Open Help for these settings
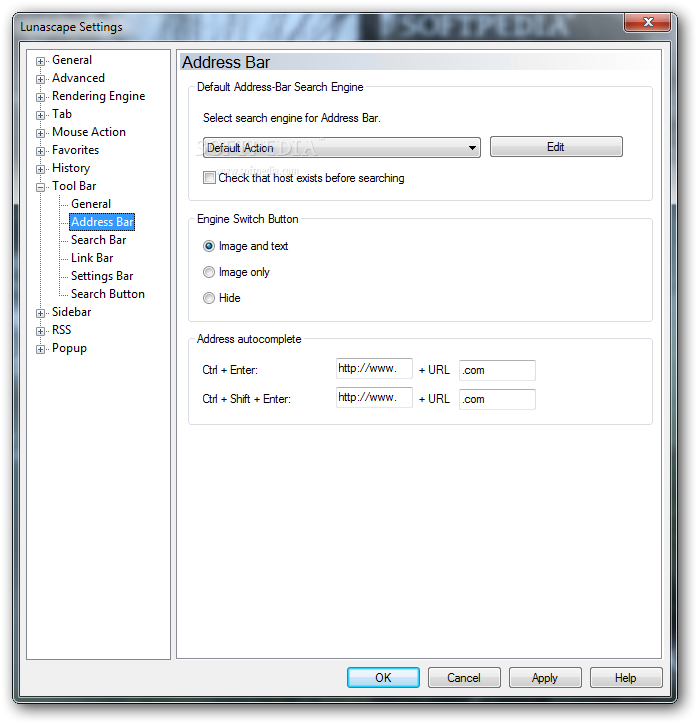Viewport: 698px width, 724px height. tap(626, 677)
